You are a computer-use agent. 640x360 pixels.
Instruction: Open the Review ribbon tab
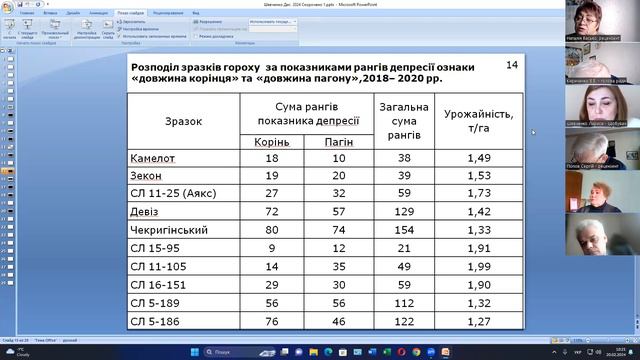tap(168, 13)
